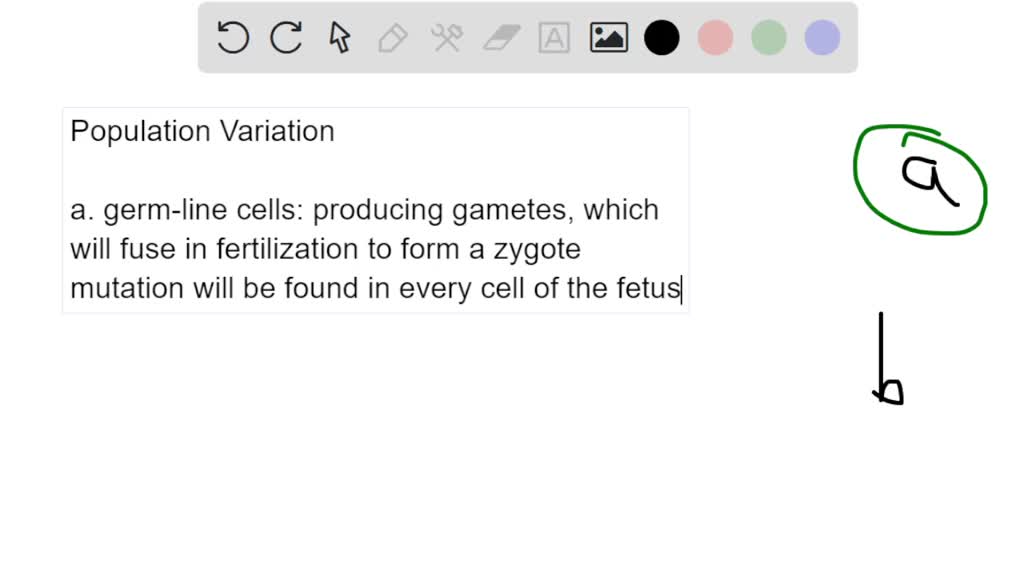Choose the pencil drawing tool
Screen dimensions: 1024x576
(x=392, y=38)
